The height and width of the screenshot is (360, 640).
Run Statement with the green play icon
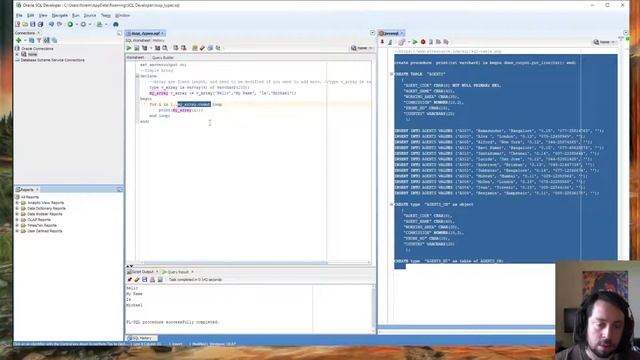click(x=129, y=48)
